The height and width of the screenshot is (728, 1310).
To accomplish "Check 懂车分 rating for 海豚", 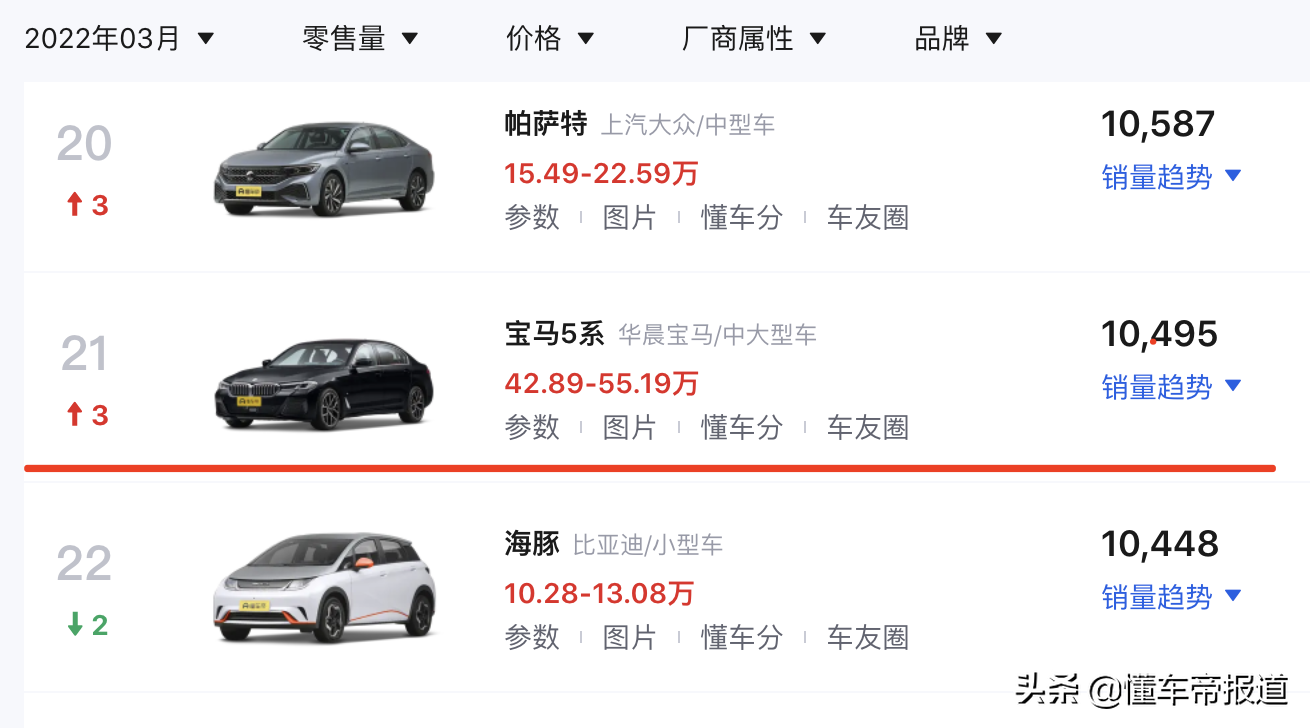I will 740,637.
